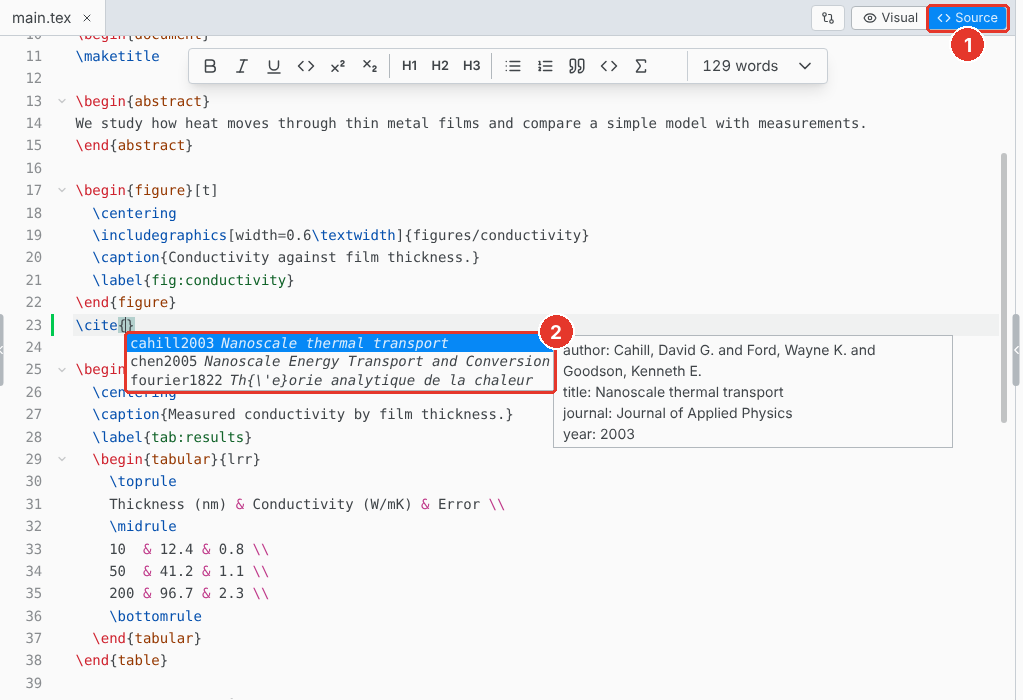Click the left panel collapse handle
Image resolution: width=1023 pixels, height=700 pixels.
2,350
